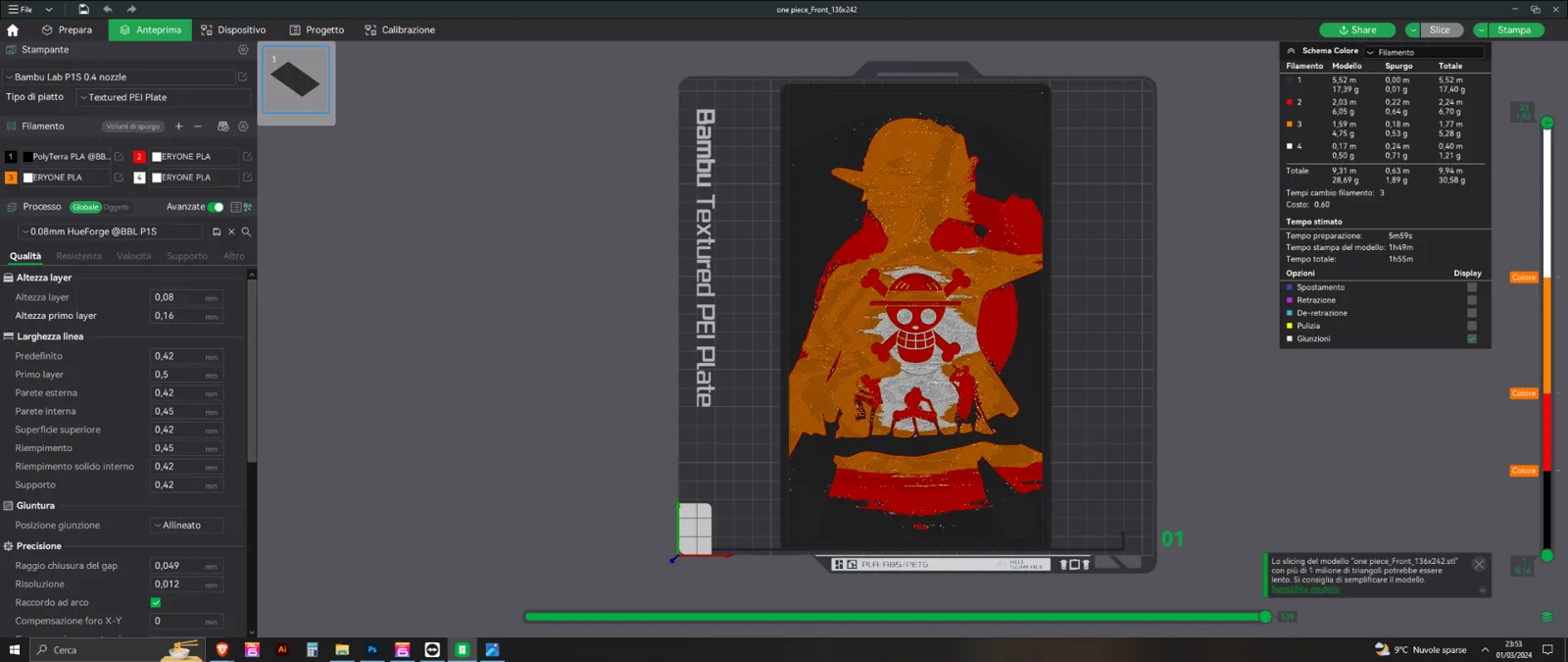Click filament 2 red color swatch
Image resolution: width=1568 pixels, height=662 pixels.
pyautogui.click(x=139, y=157)
